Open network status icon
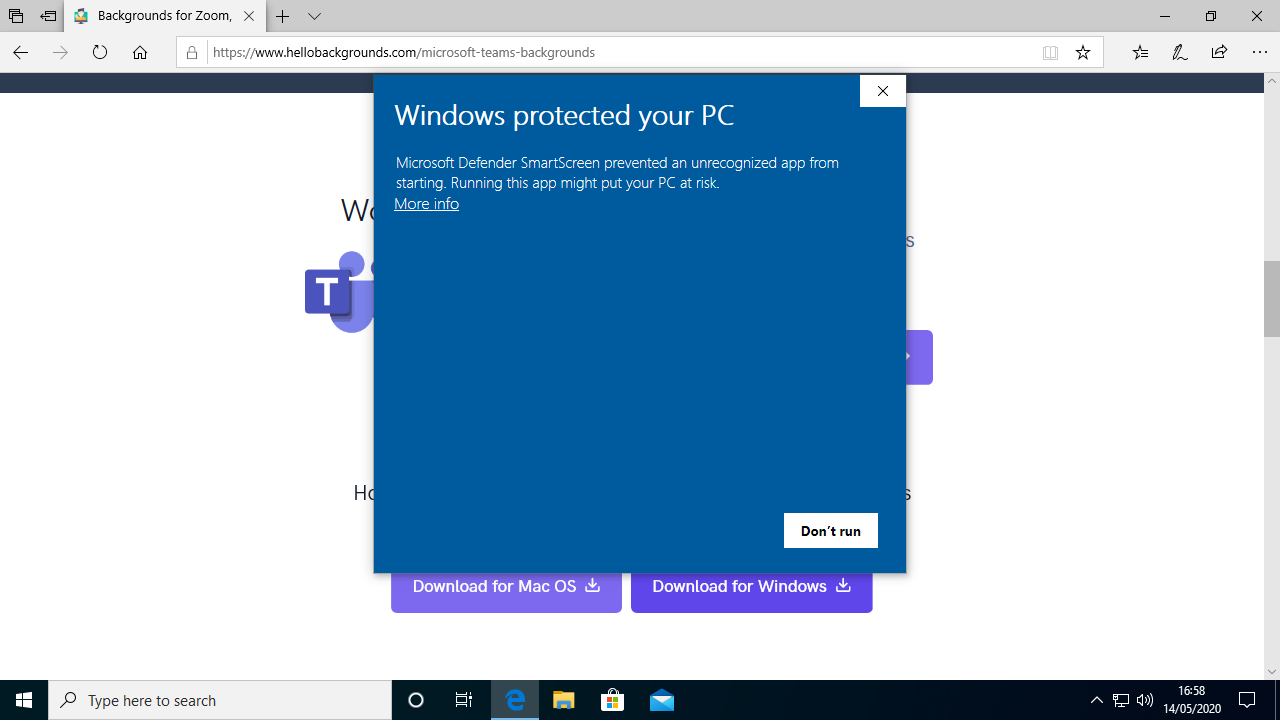The image size is (1280, 720). [1121, 700]
